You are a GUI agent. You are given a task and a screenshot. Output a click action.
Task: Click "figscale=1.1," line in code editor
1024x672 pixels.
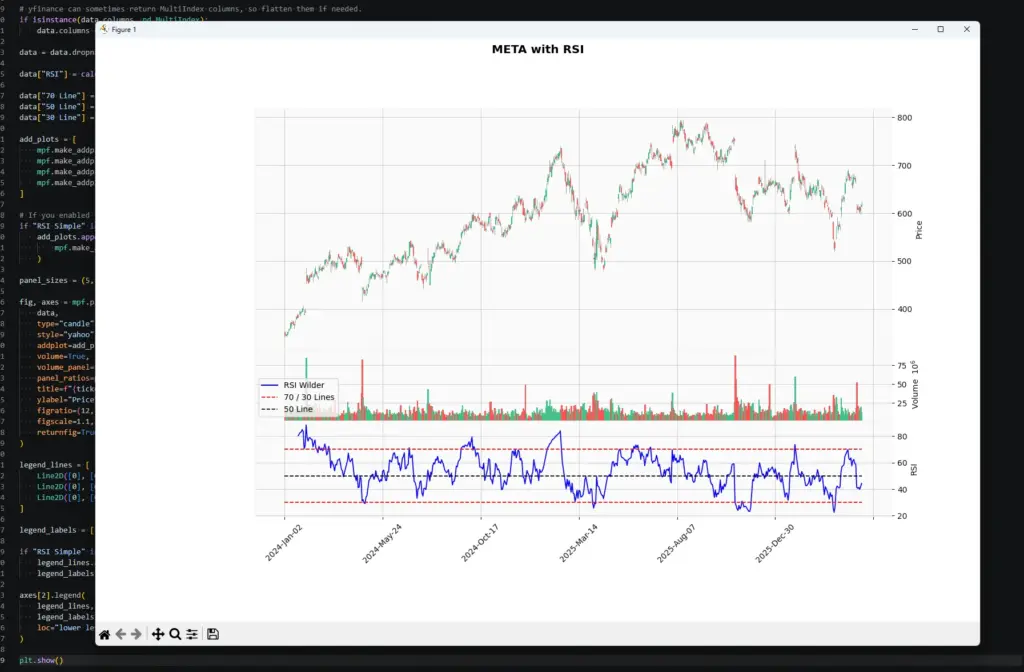tap(65, 421)
